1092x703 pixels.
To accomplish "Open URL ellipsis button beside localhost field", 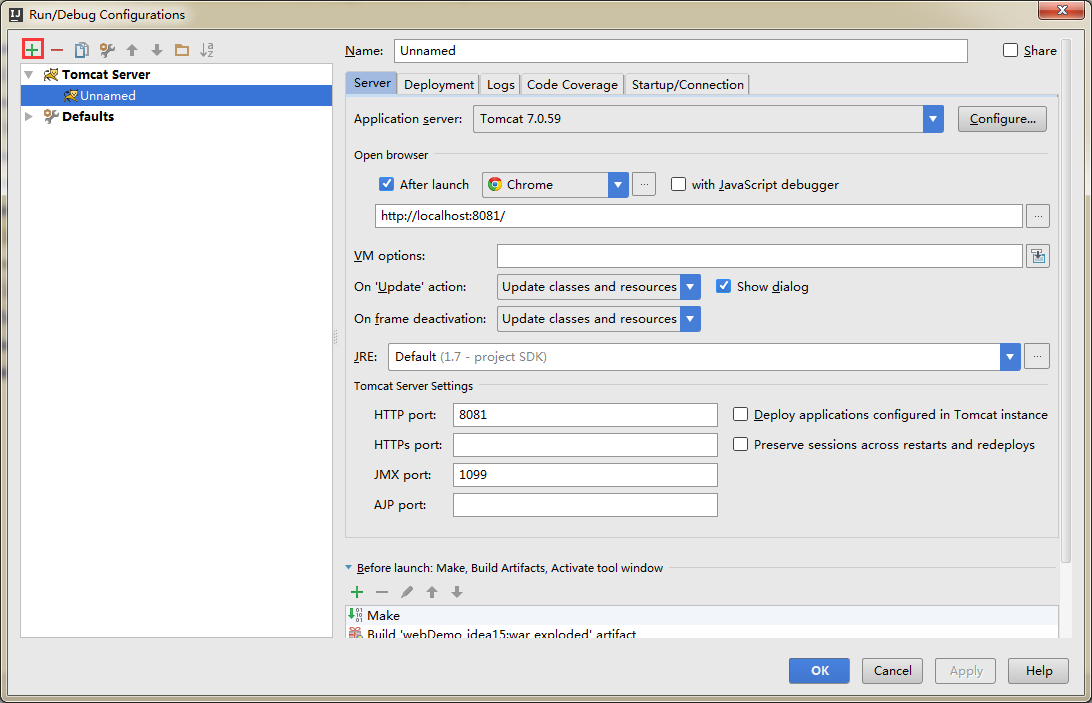I will tap(1038, 216).
